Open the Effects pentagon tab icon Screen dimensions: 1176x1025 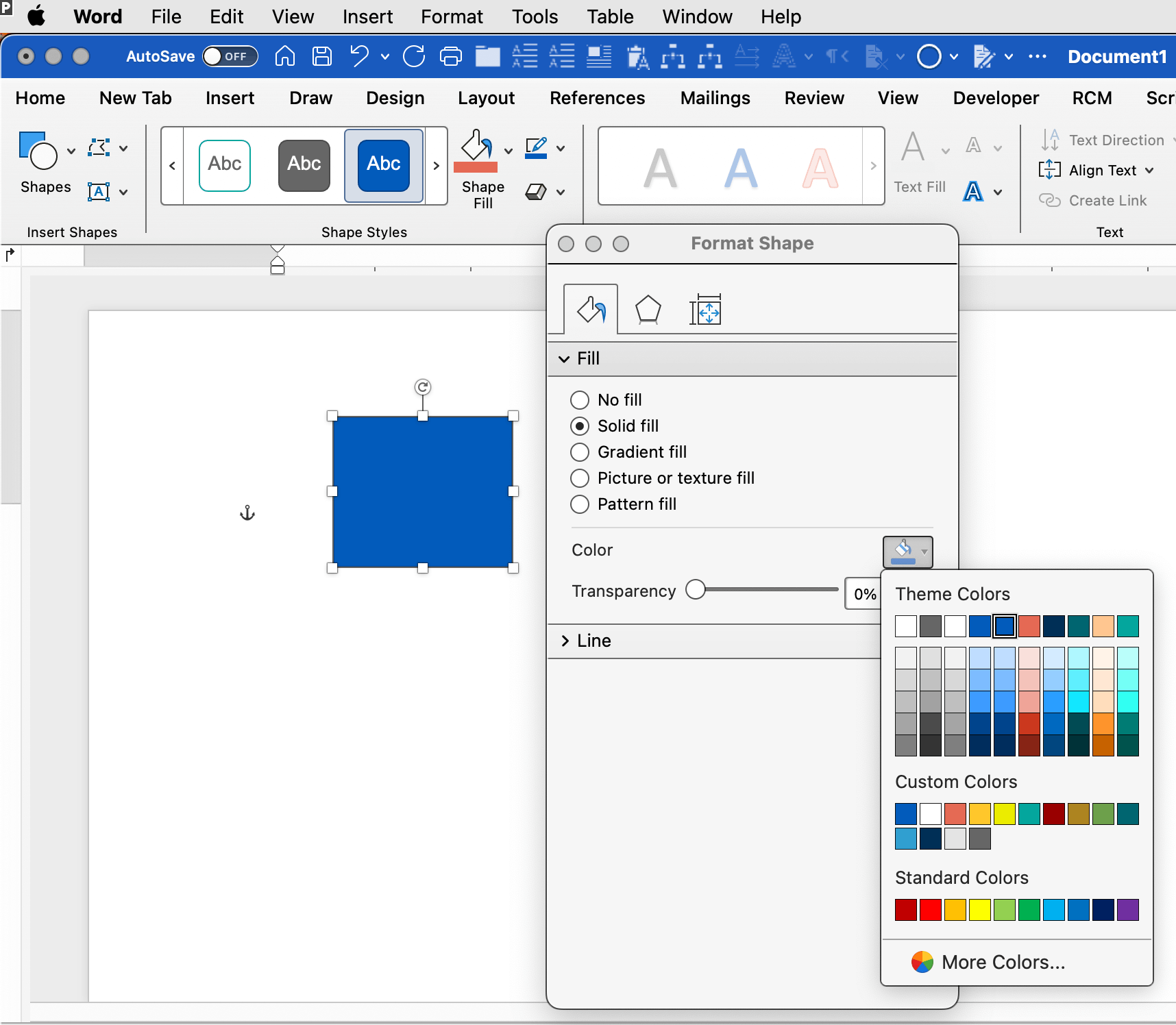pos(648,310)
